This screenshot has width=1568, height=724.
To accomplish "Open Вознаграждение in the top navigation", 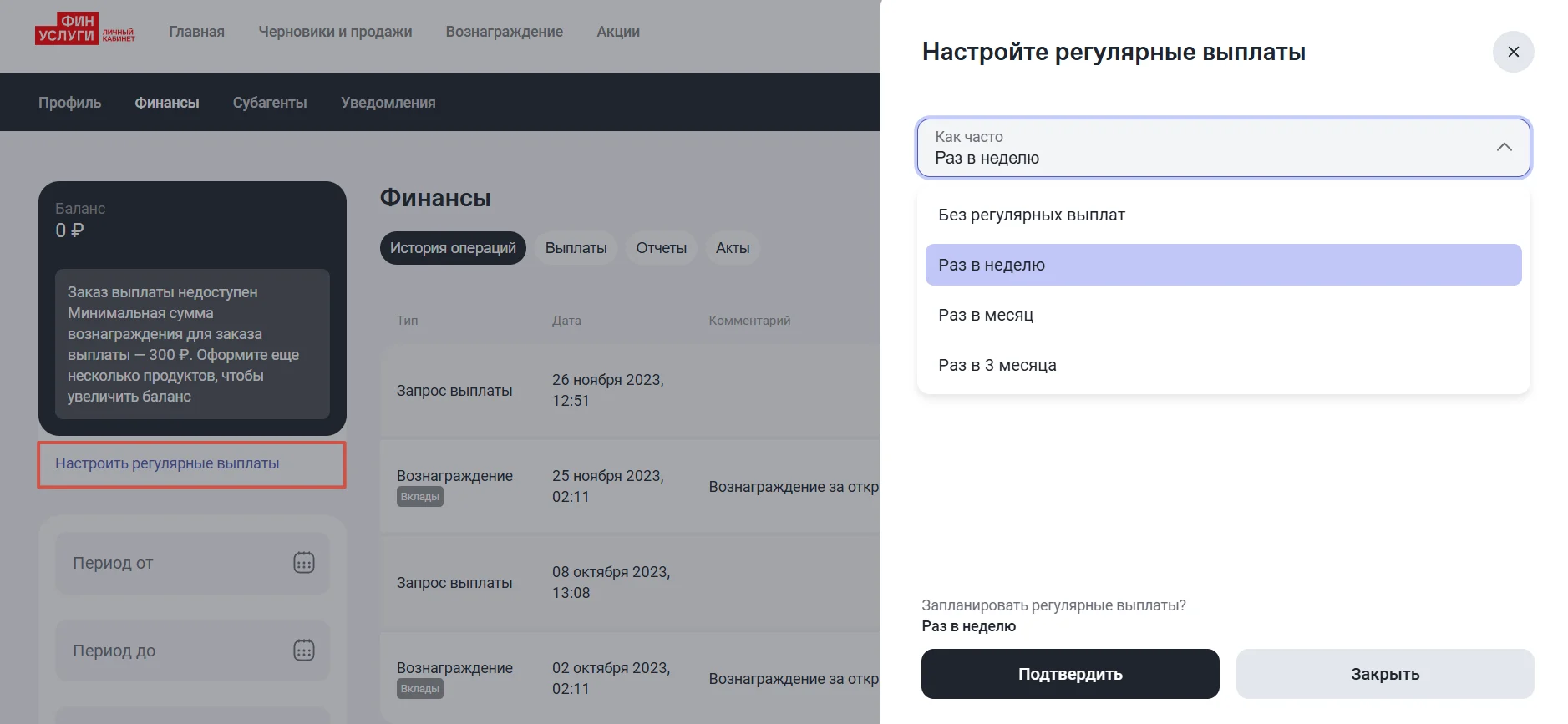I will (x=504, y=32).
